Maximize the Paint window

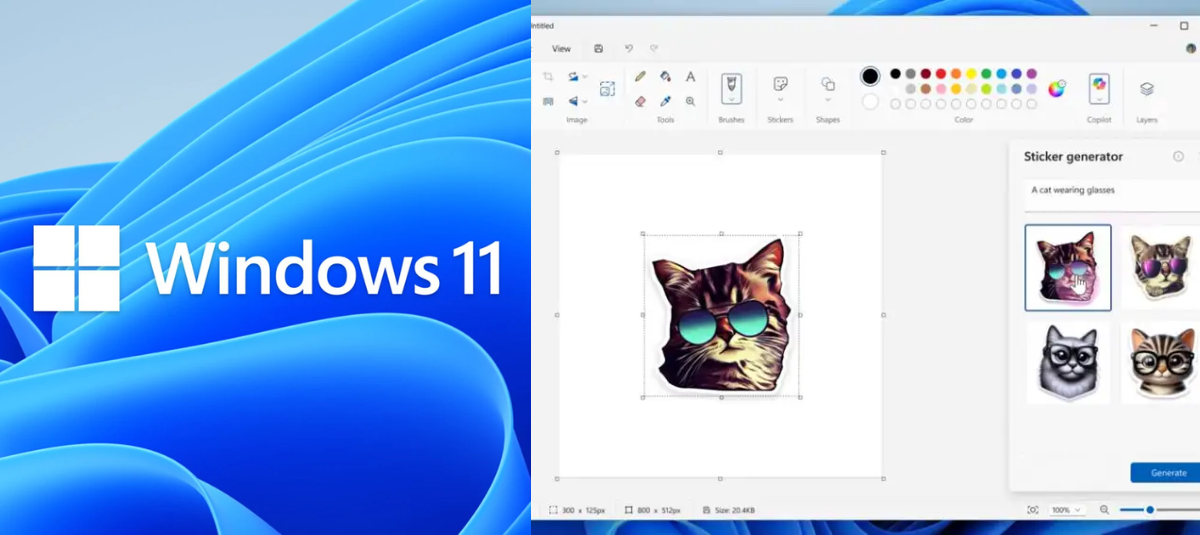1184,26
